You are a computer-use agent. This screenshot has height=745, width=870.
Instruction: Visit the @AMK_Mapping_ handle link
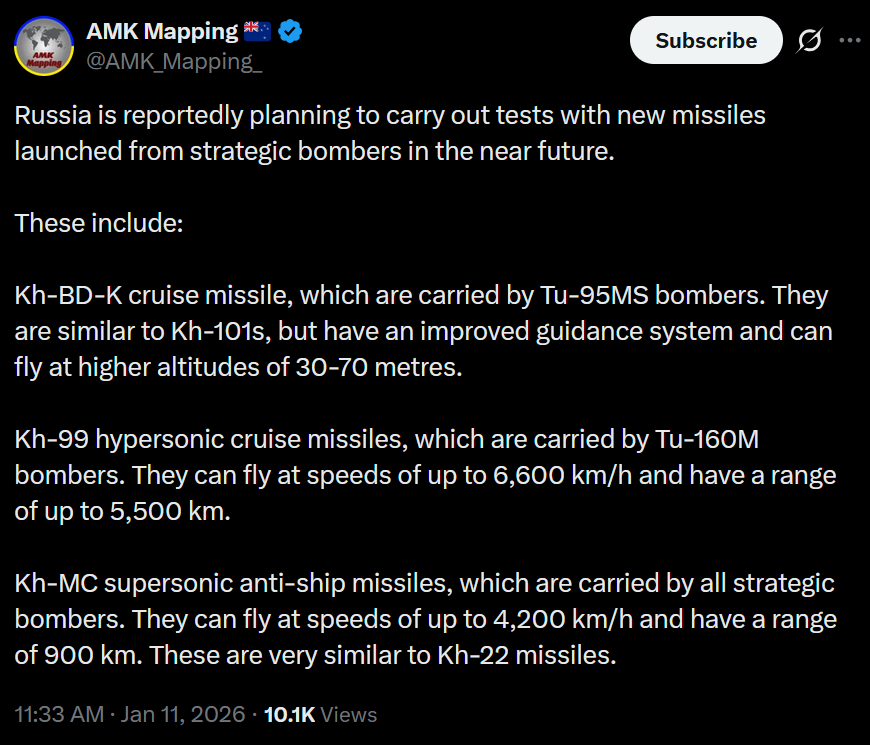click(174, 61)
